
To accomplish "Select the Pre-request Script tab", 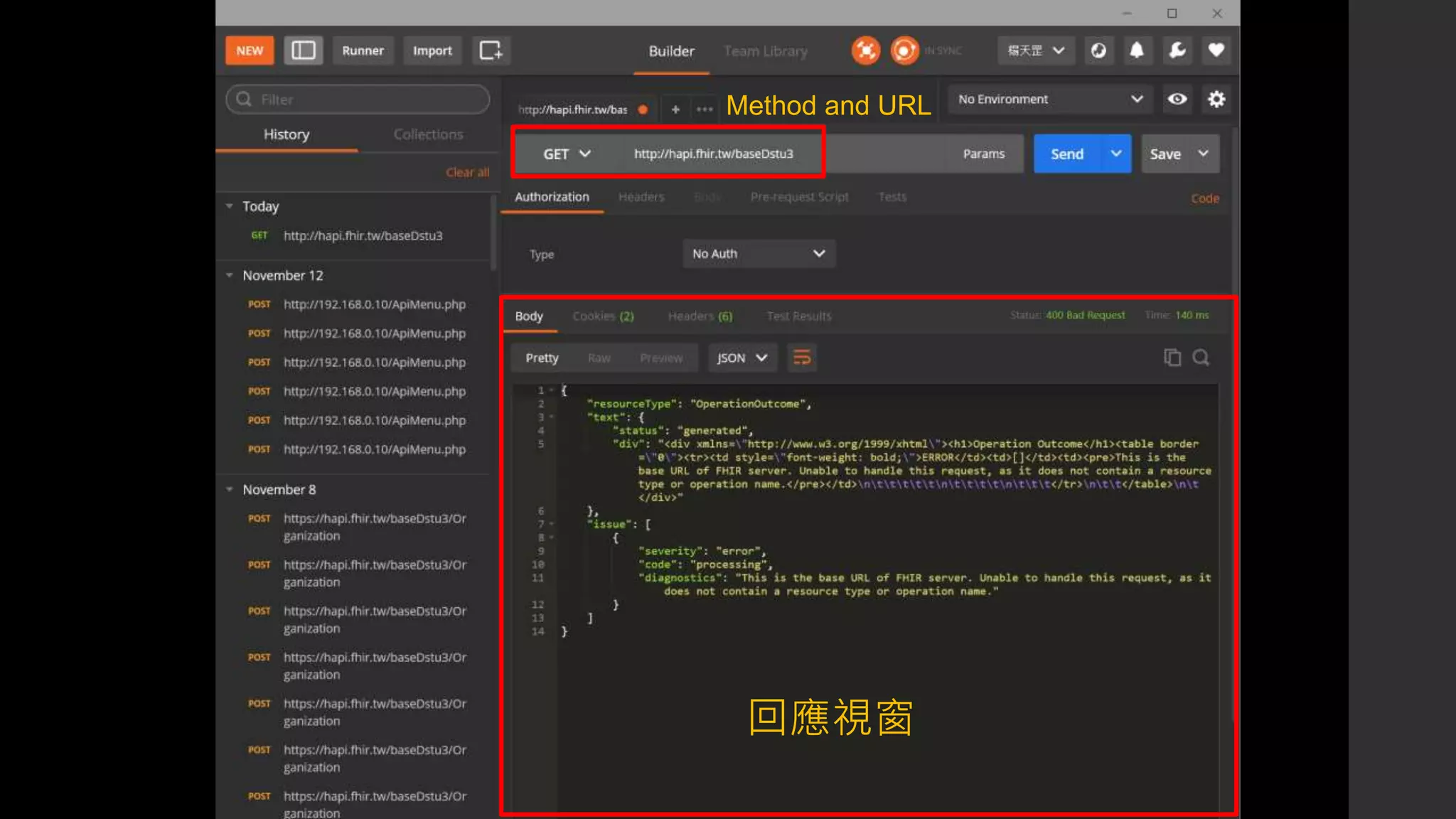I will point(799,197).
